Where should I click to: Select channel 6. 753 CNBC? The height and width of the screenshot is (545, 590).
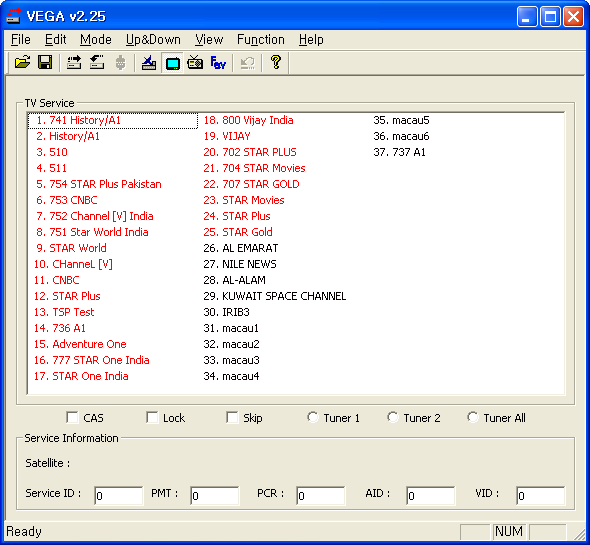tap(67, 200)
